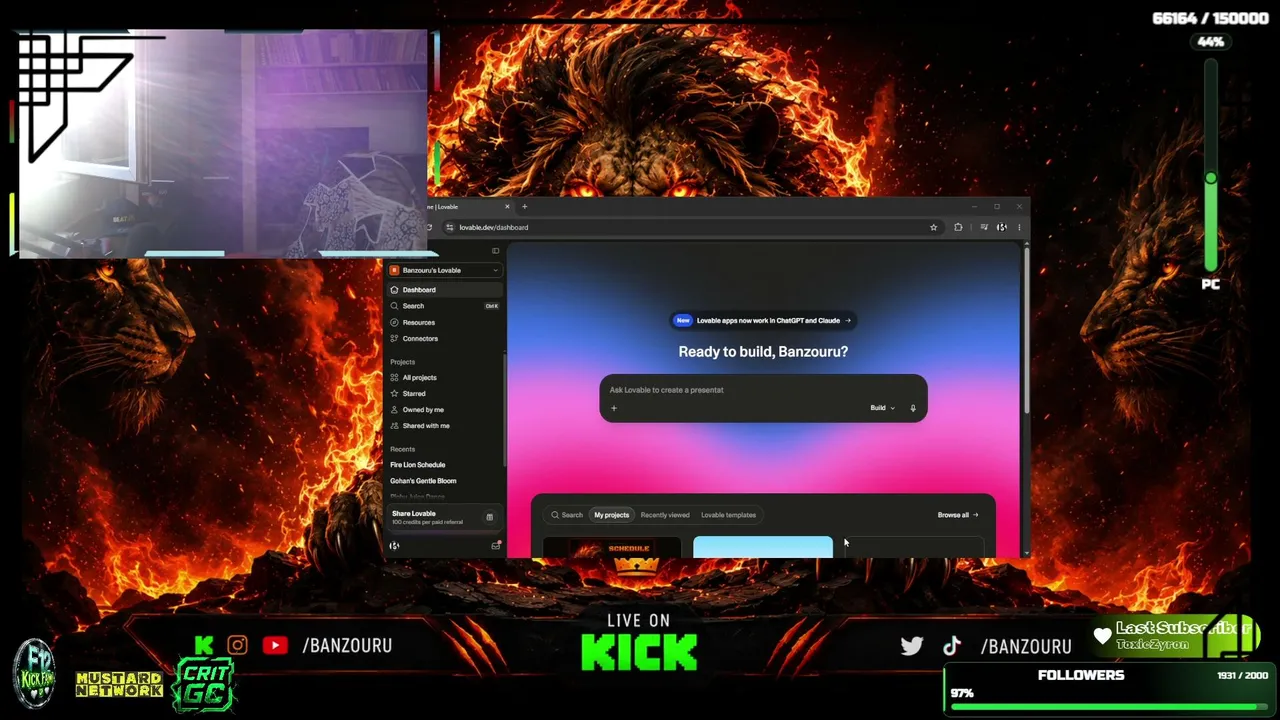
Task: Switch to the Lovable templates tab
Action: [x=728, y=515]
